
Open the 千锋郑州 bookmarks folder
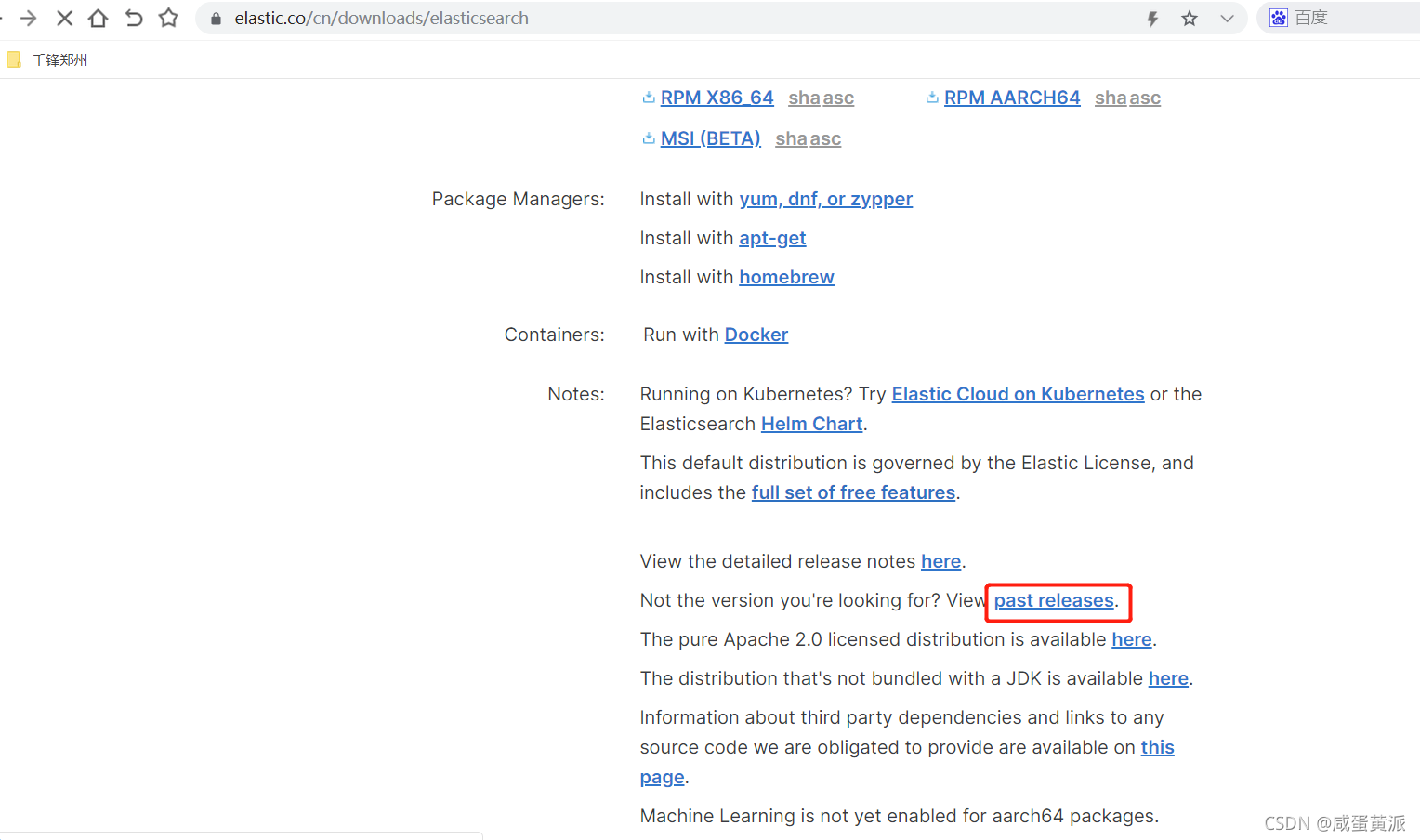pos(47,59)
